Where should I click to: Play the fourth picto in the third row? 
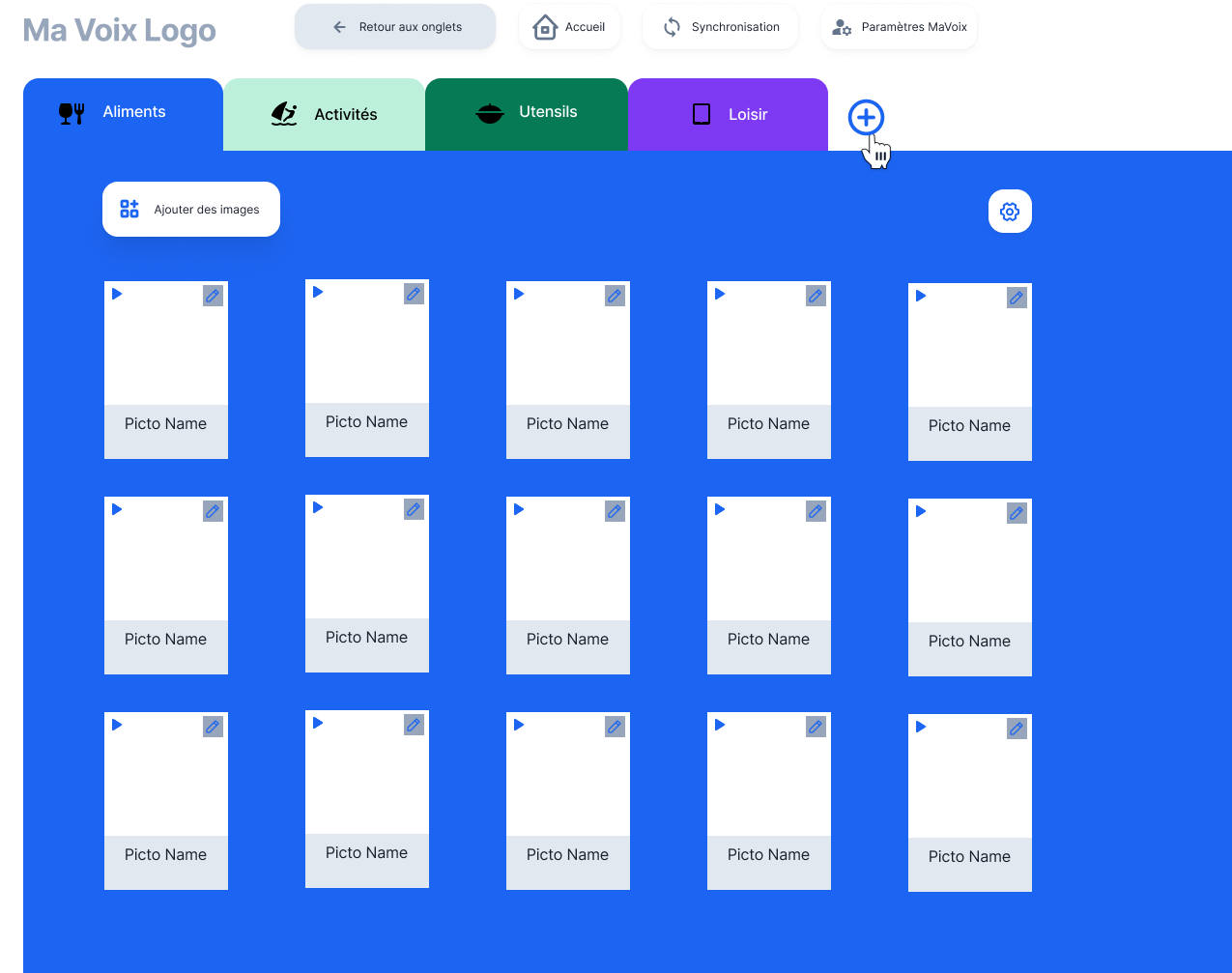click(720, 725)
